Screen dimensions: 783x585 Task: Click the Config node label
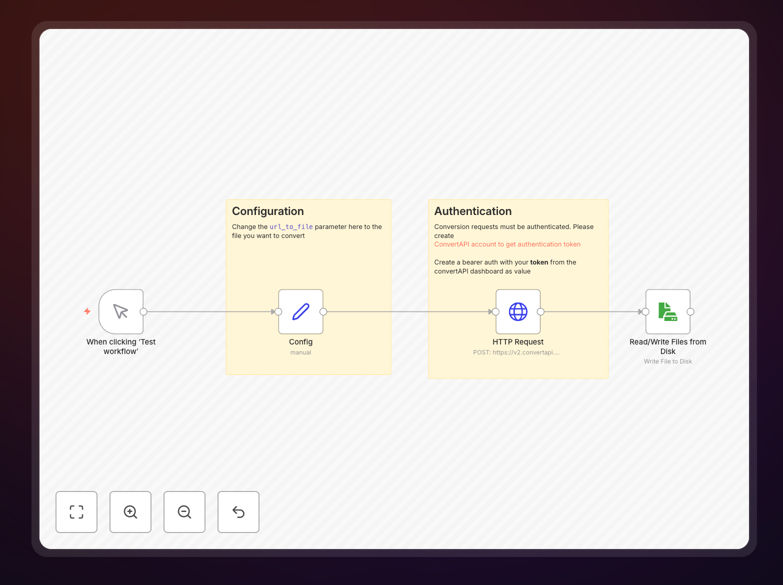(301, 342)
